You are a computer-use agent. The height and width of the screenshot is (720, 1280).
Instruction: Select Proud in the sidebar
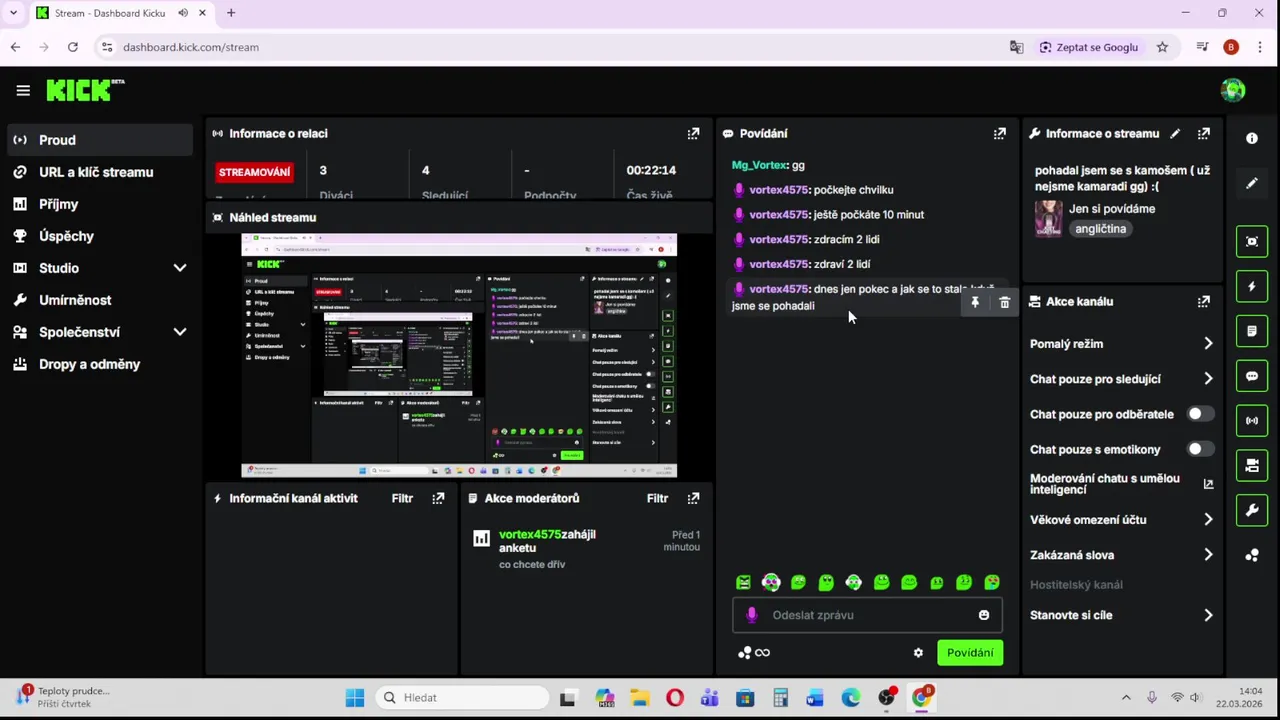click(98, 140)
